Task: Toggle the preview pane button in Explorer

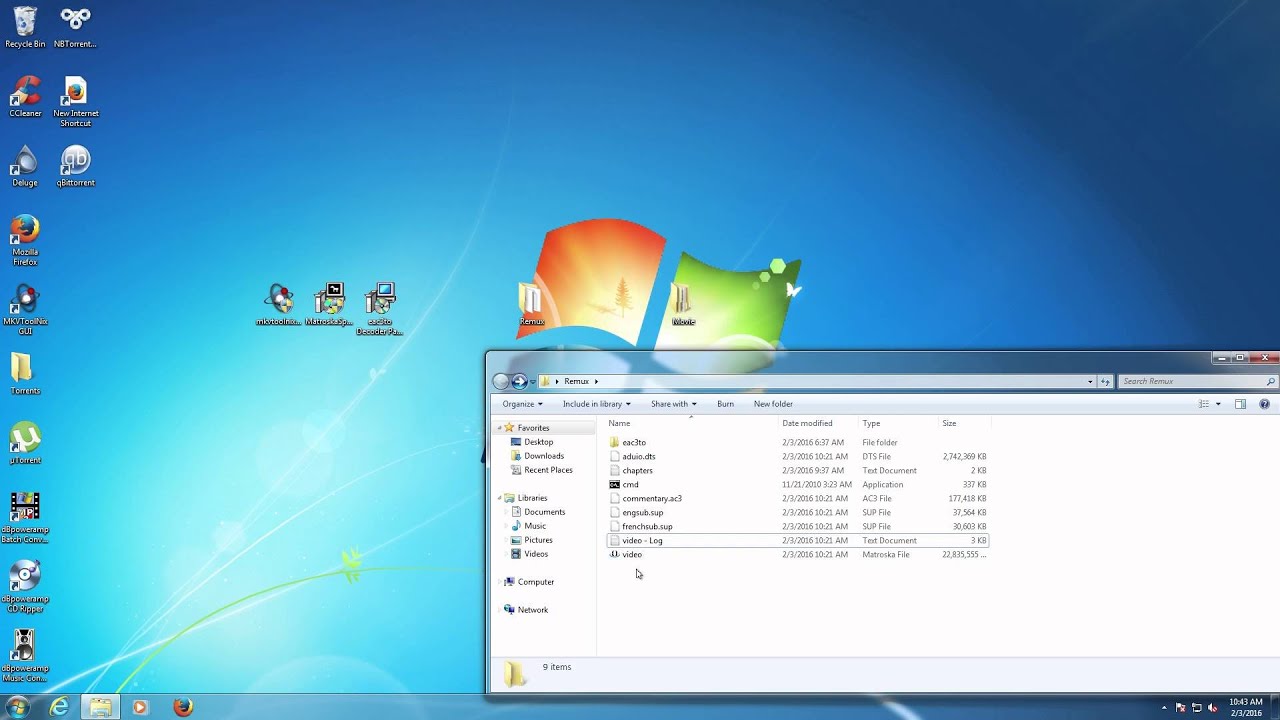Action: (x=1240, y=404)
